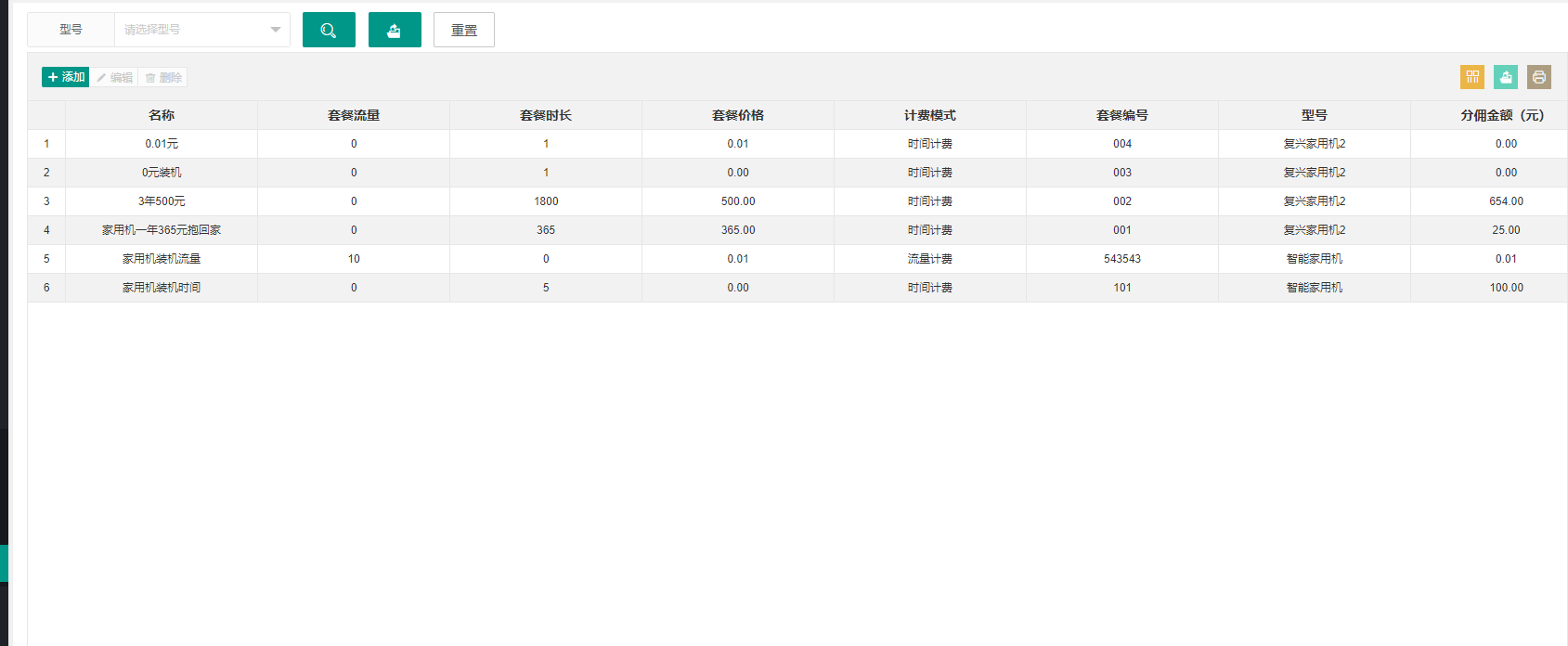Click the green magnifier search button
1568x646 pixels.
click(329, 30)
